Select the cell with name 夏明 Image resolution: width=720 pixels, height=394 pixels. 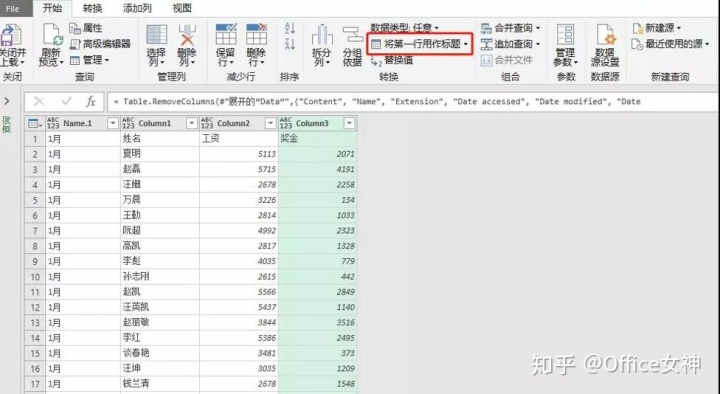pyautogui.click(x=160, y=154)
